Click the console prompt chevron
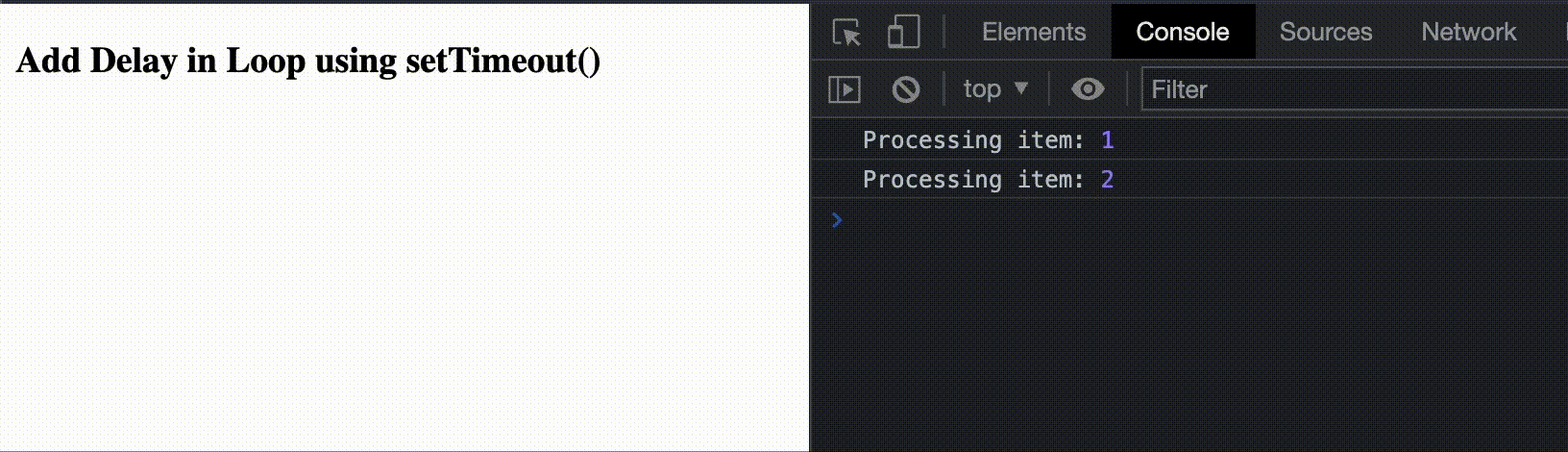 (837, 220)
